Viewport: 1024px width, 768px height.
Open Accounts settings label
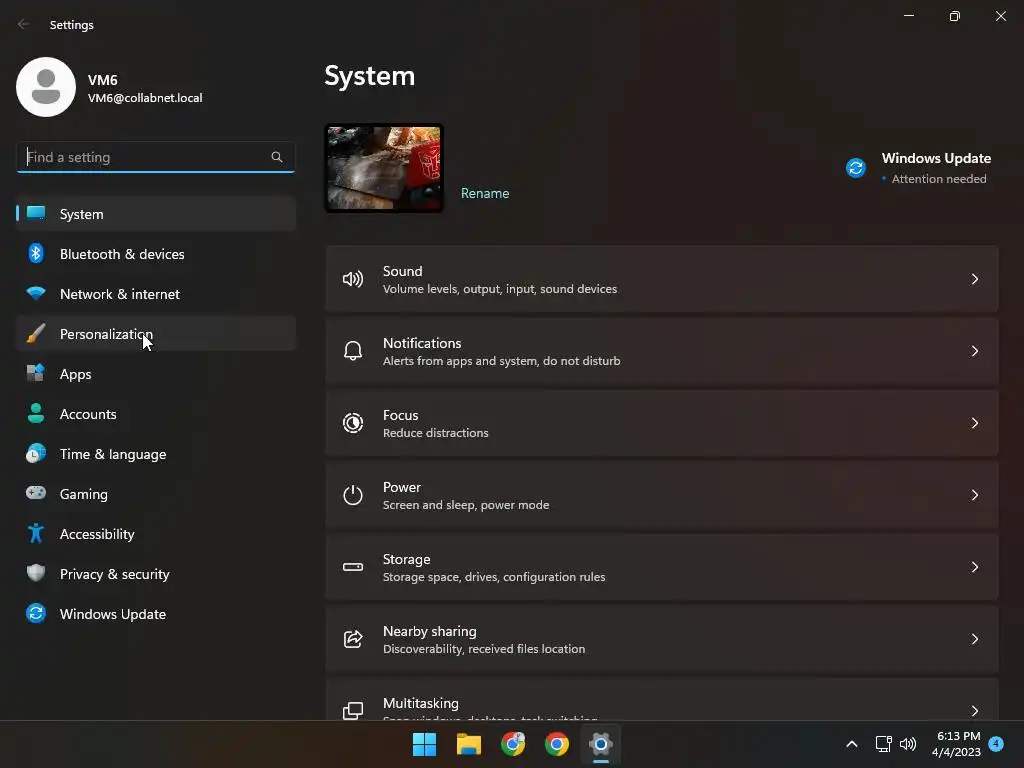[88, 414]
